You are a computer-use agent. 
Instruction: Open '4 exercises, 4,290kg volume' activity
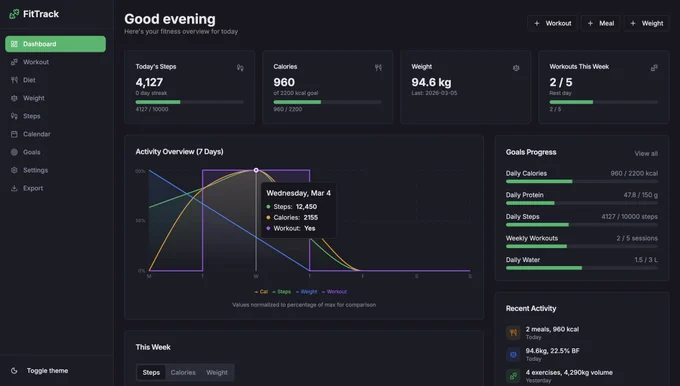tap(569, 373)
